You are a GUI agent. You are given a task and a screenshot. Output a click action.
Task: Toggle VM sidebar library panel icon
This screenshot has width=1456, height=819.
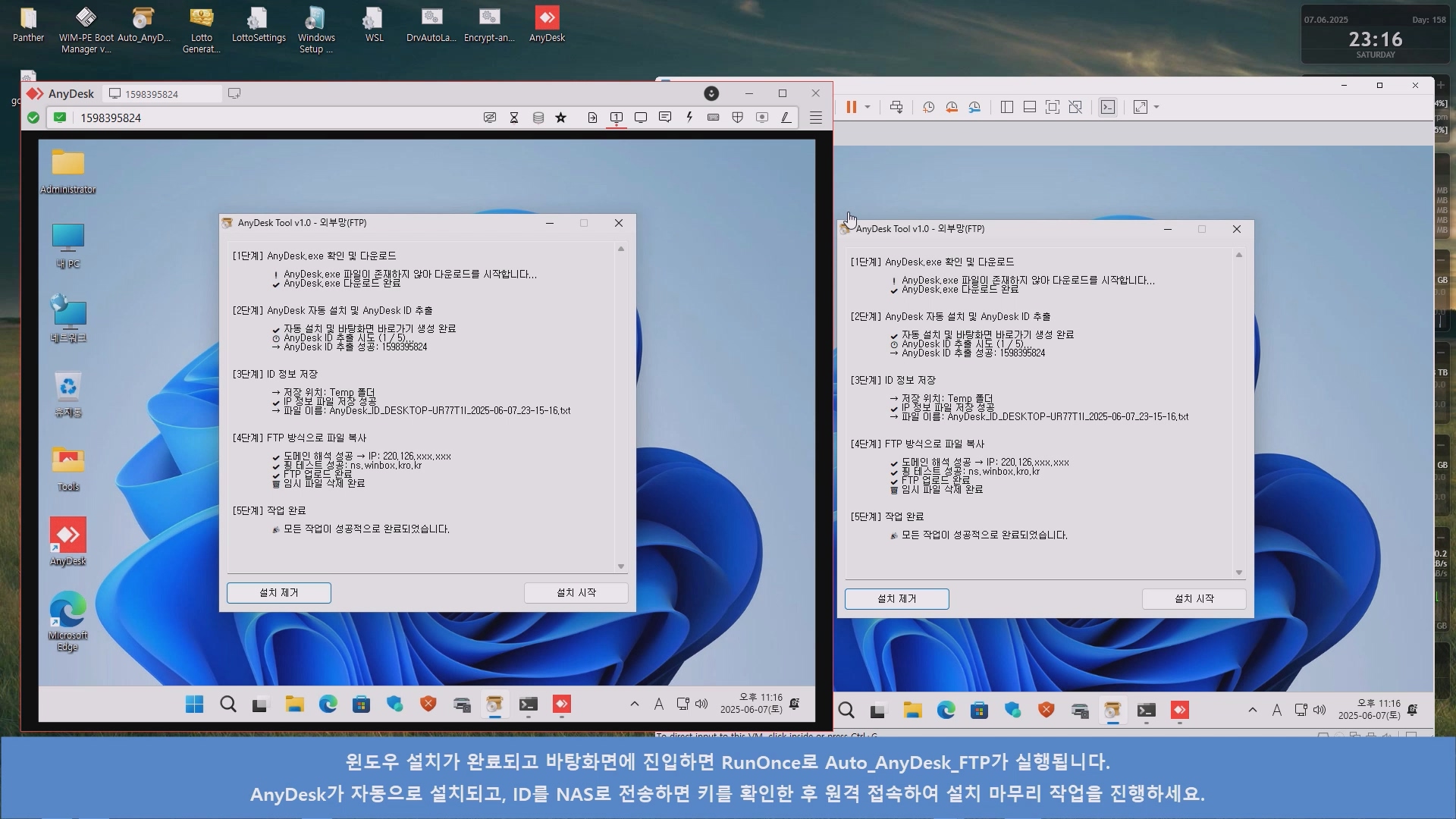click(x=1007, y=107)
